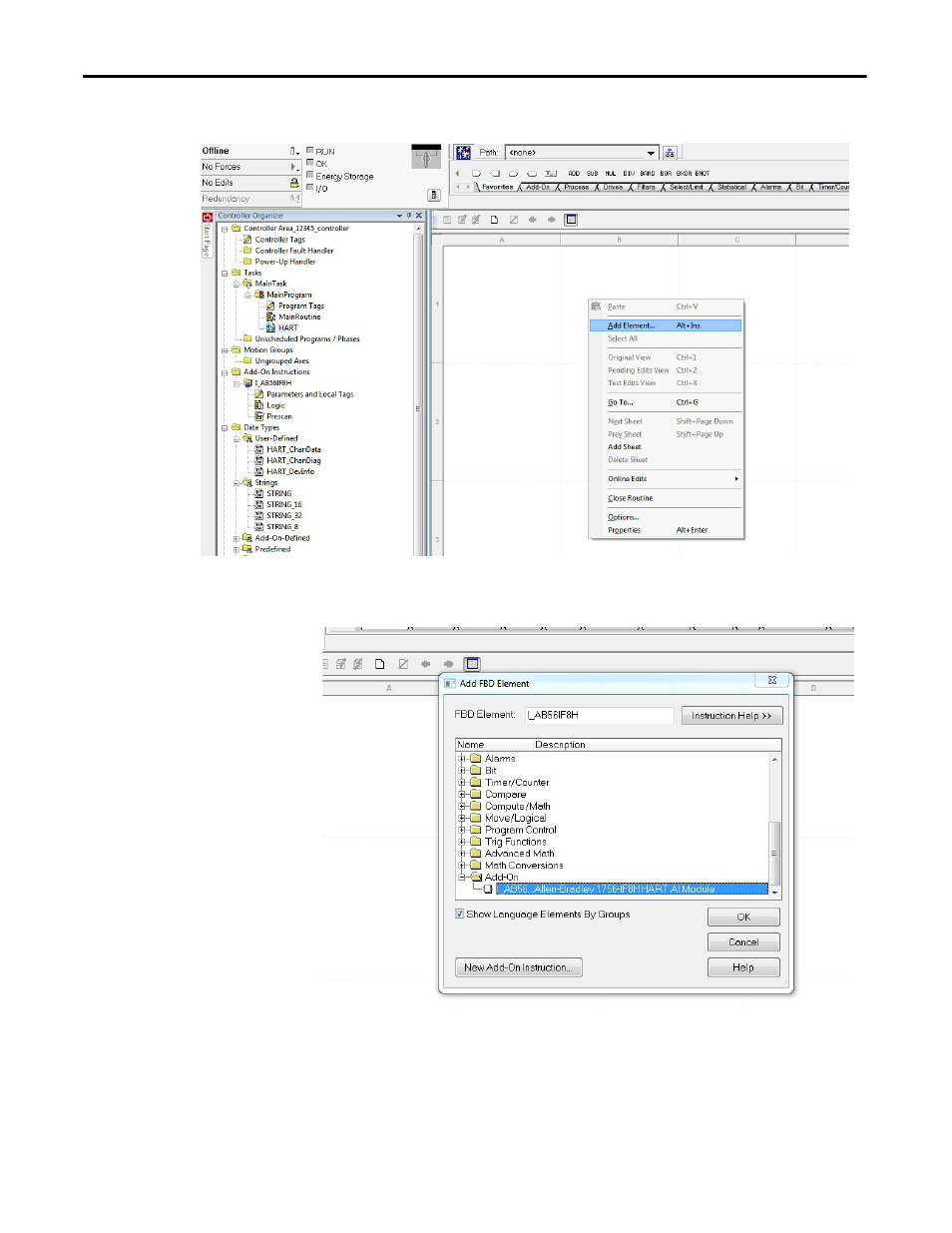This screenshot has height=1233, width=952.
Task: Click Help button in Add FBD Element dialog
Action: tap(743, 967)
